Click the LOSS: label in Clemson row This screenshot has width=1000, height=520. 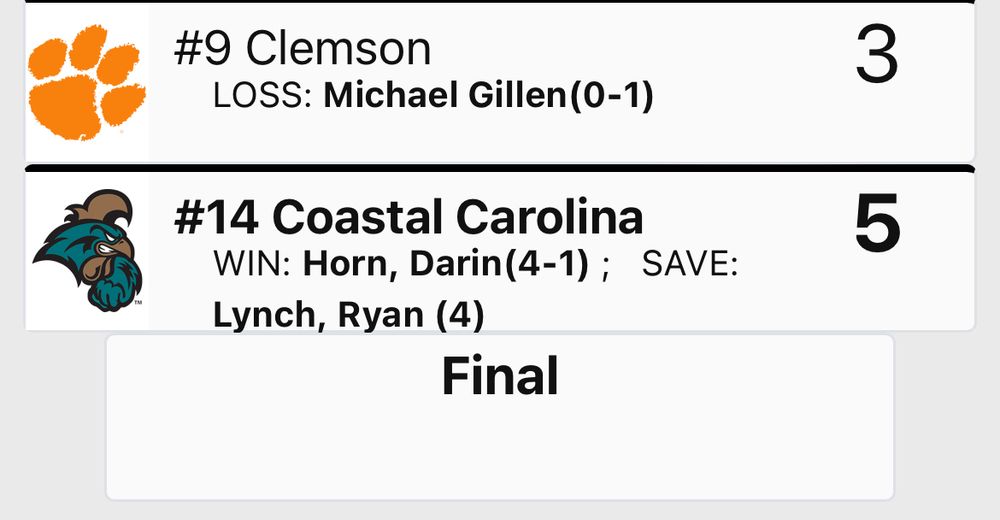coord(262,96)
